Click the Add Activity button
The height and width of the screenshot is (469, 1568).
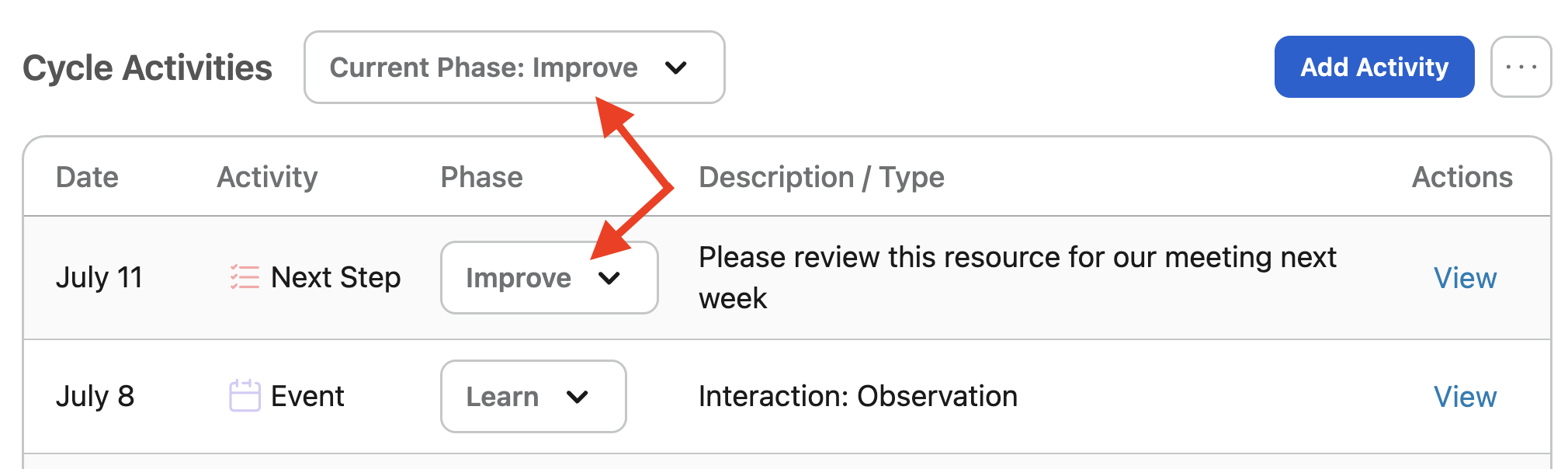1374,67
